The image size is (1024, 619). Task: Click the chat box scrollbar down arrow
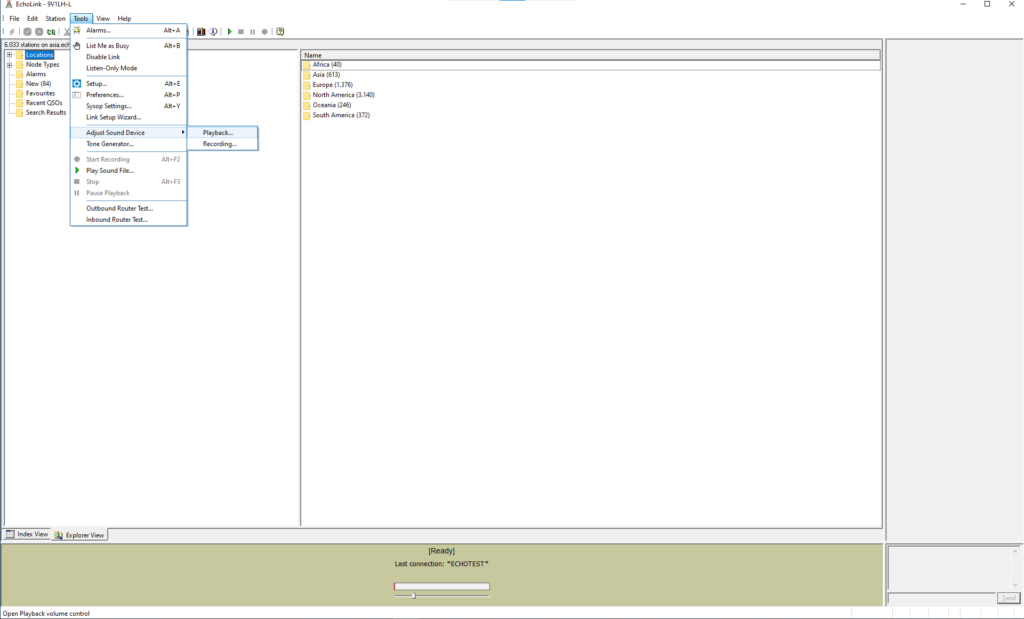click(1015, 584)
